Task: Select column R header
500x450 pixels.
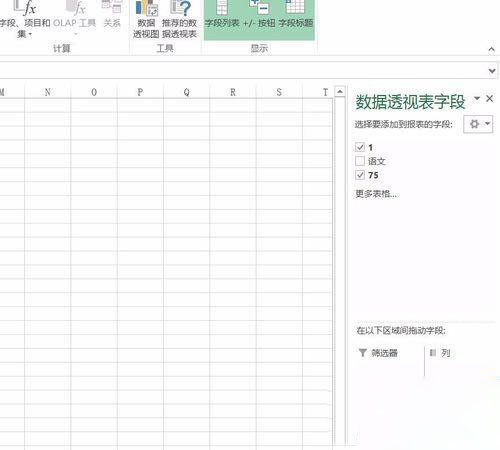Action: click(x=233, y=92)
